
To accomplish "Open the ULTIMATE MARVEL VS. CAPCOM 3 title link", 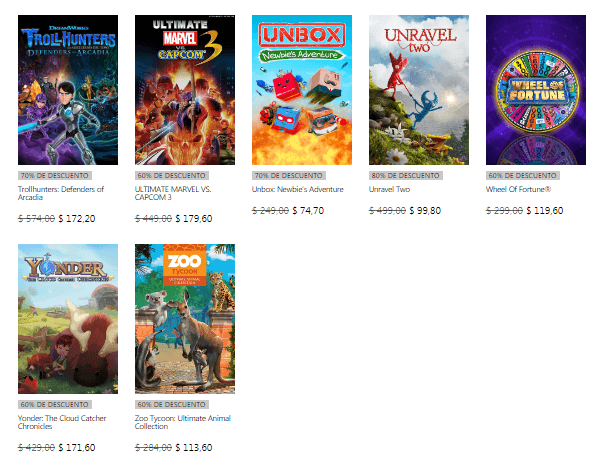I will (x=173, y=193).
